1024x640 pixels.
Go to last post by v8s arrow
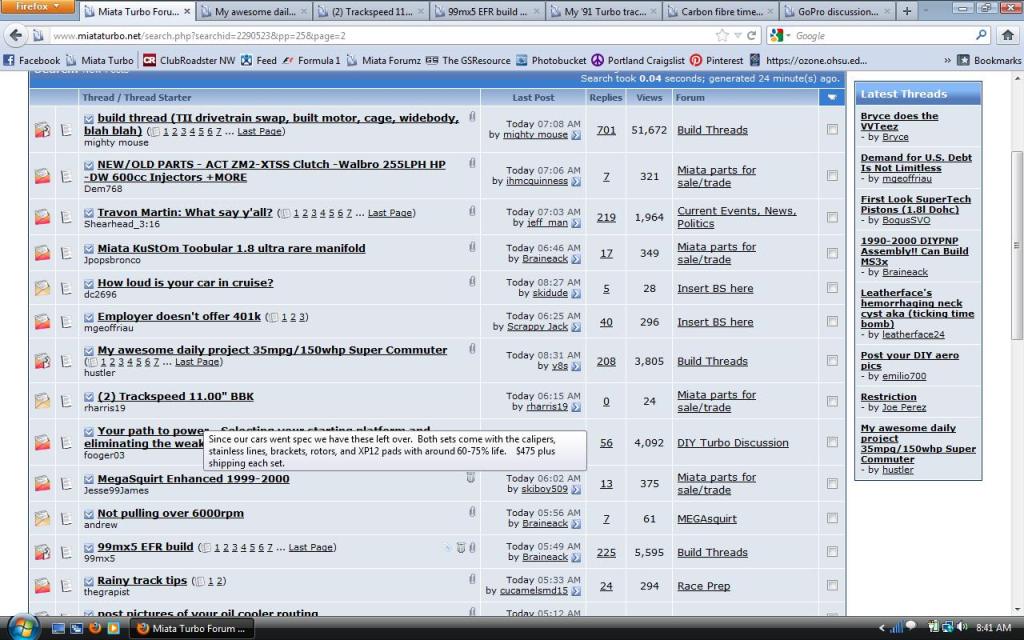tap(576, 367)
